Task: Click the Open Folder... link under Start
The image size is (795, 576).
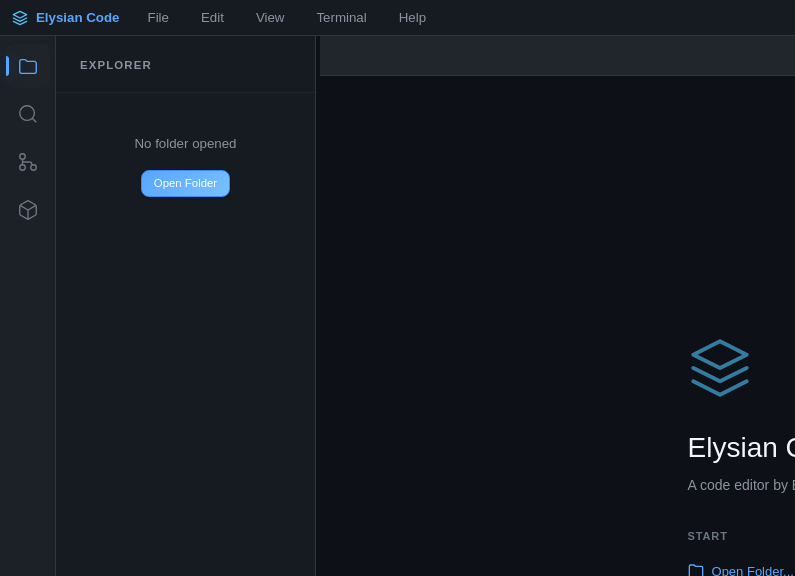Action: point(753,571)
